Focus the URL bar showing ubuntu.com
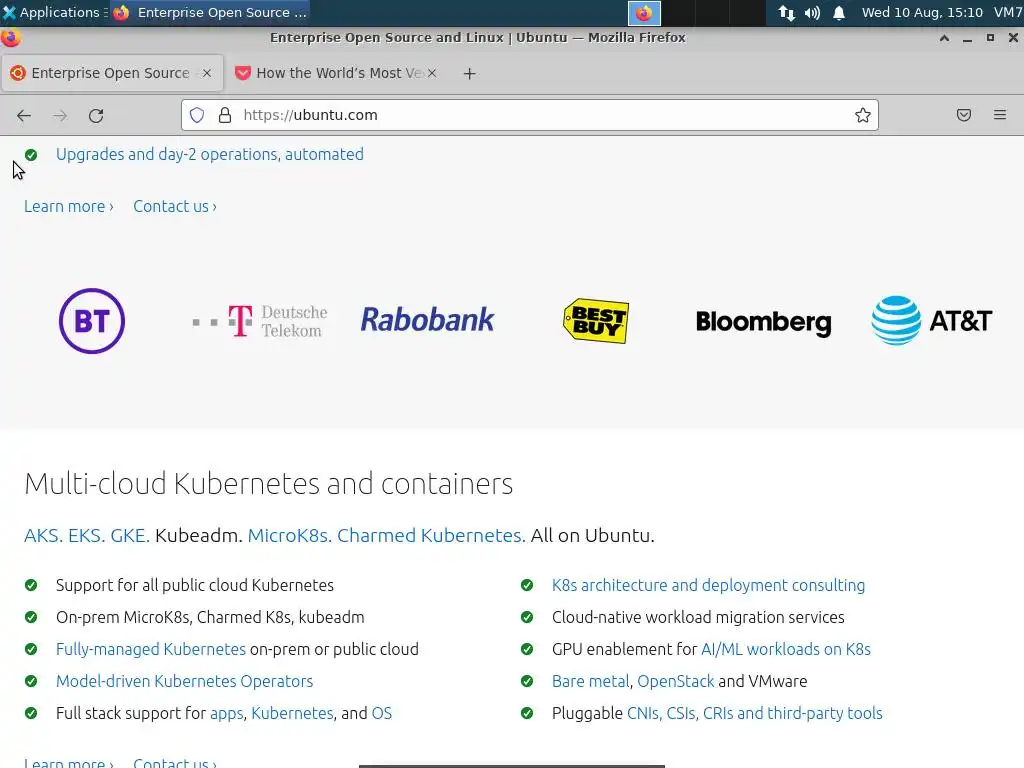This screenshot has width=1024, height=768. (529, 115)
